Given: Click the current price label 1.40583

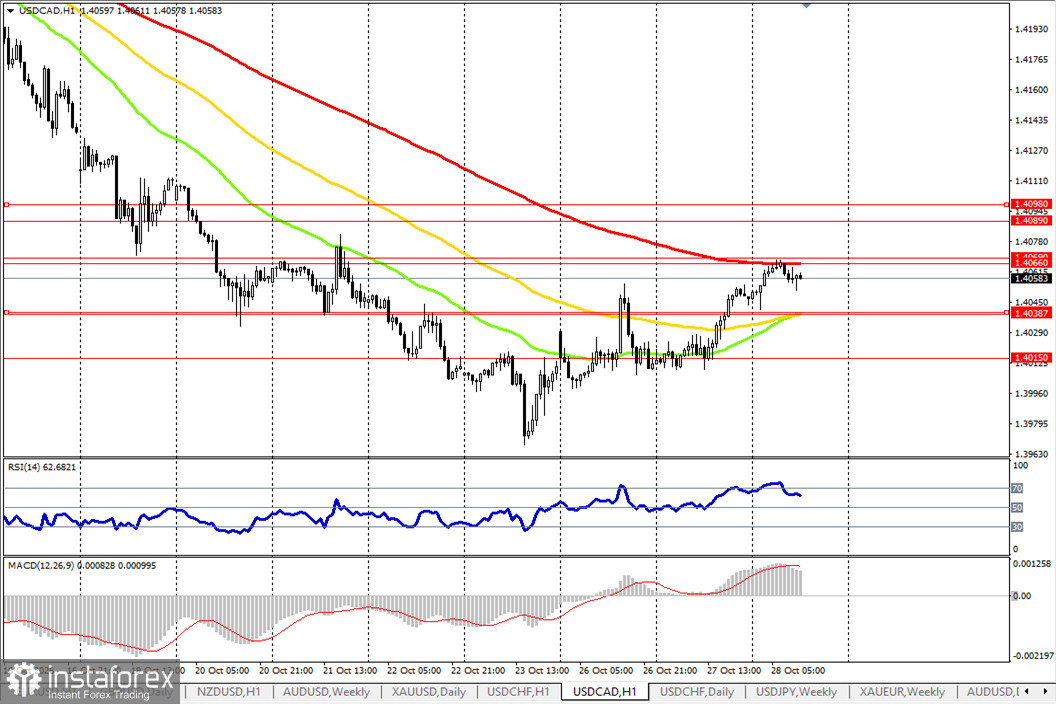Looking at the screenshot, I should (x=1031, y=278).
